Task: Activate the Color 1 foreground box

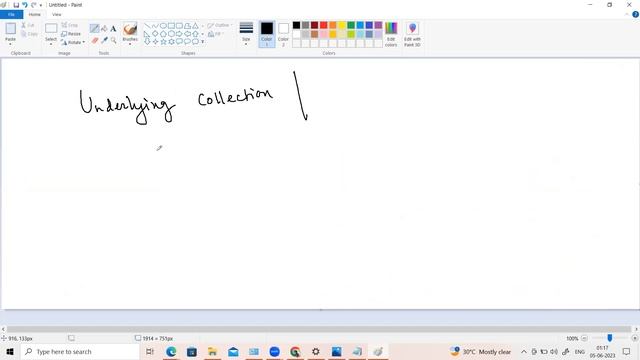Action: click(x=267, y=34)
